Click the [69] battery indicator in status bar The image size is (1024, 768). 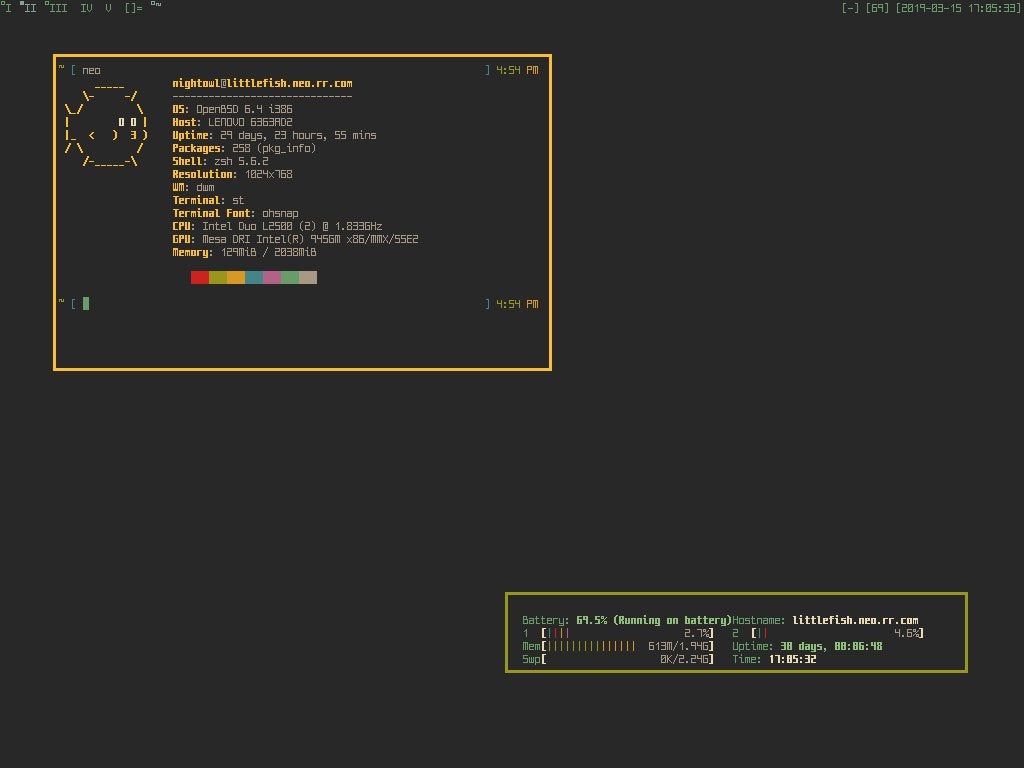coord(878,8)
